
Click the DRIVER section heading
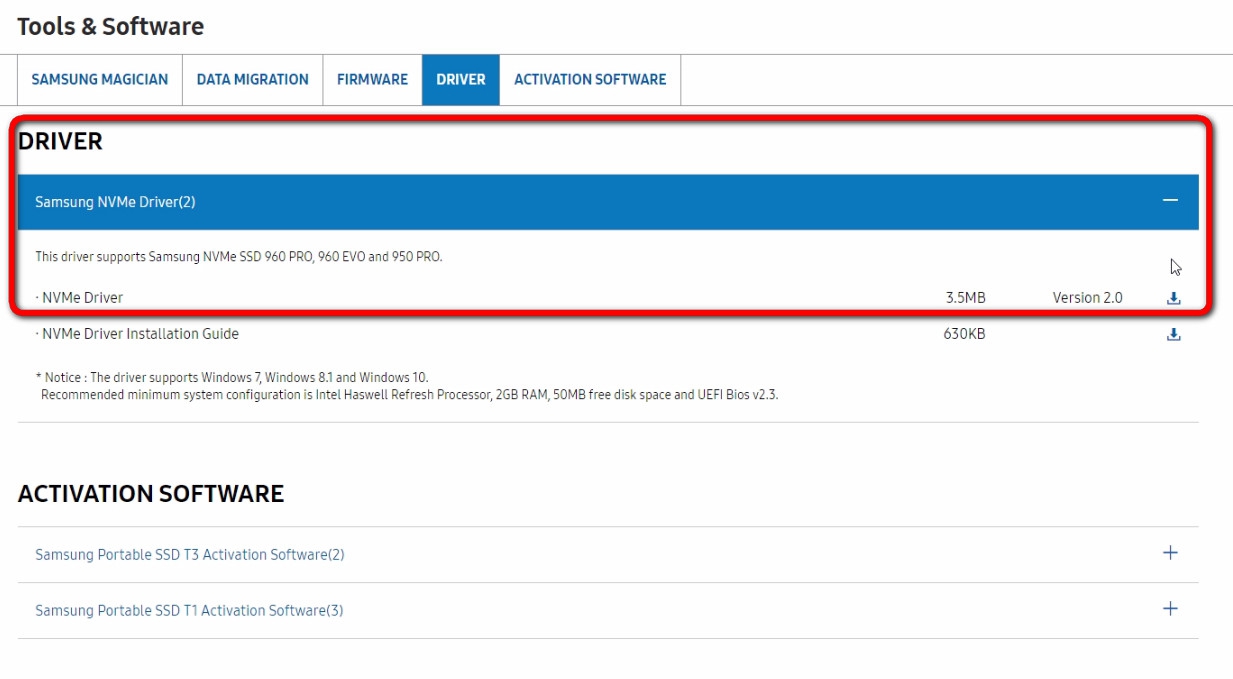pos(60,141)
